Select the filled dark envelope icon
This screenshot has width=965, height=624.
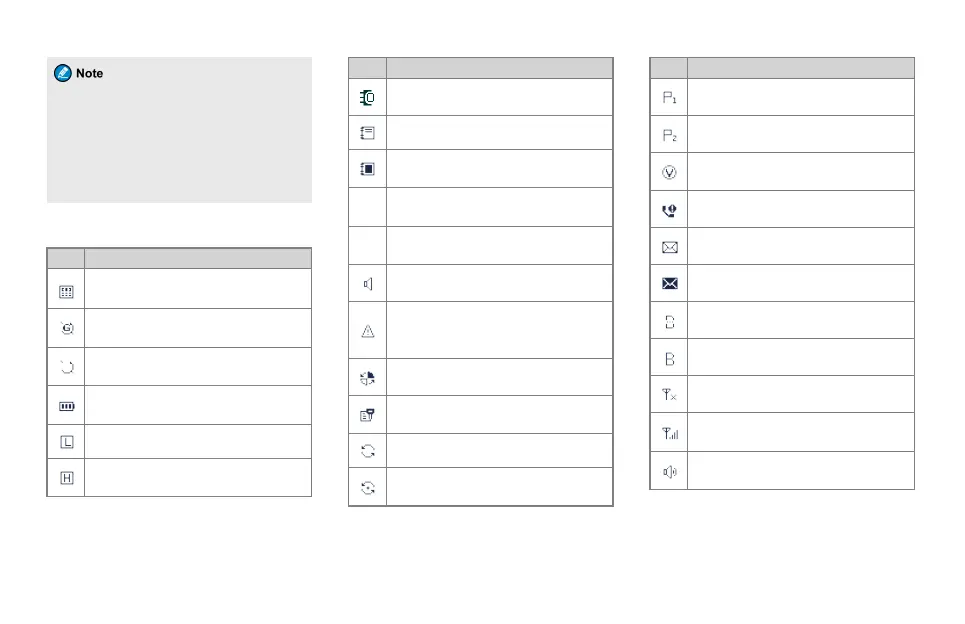(670, 283)
